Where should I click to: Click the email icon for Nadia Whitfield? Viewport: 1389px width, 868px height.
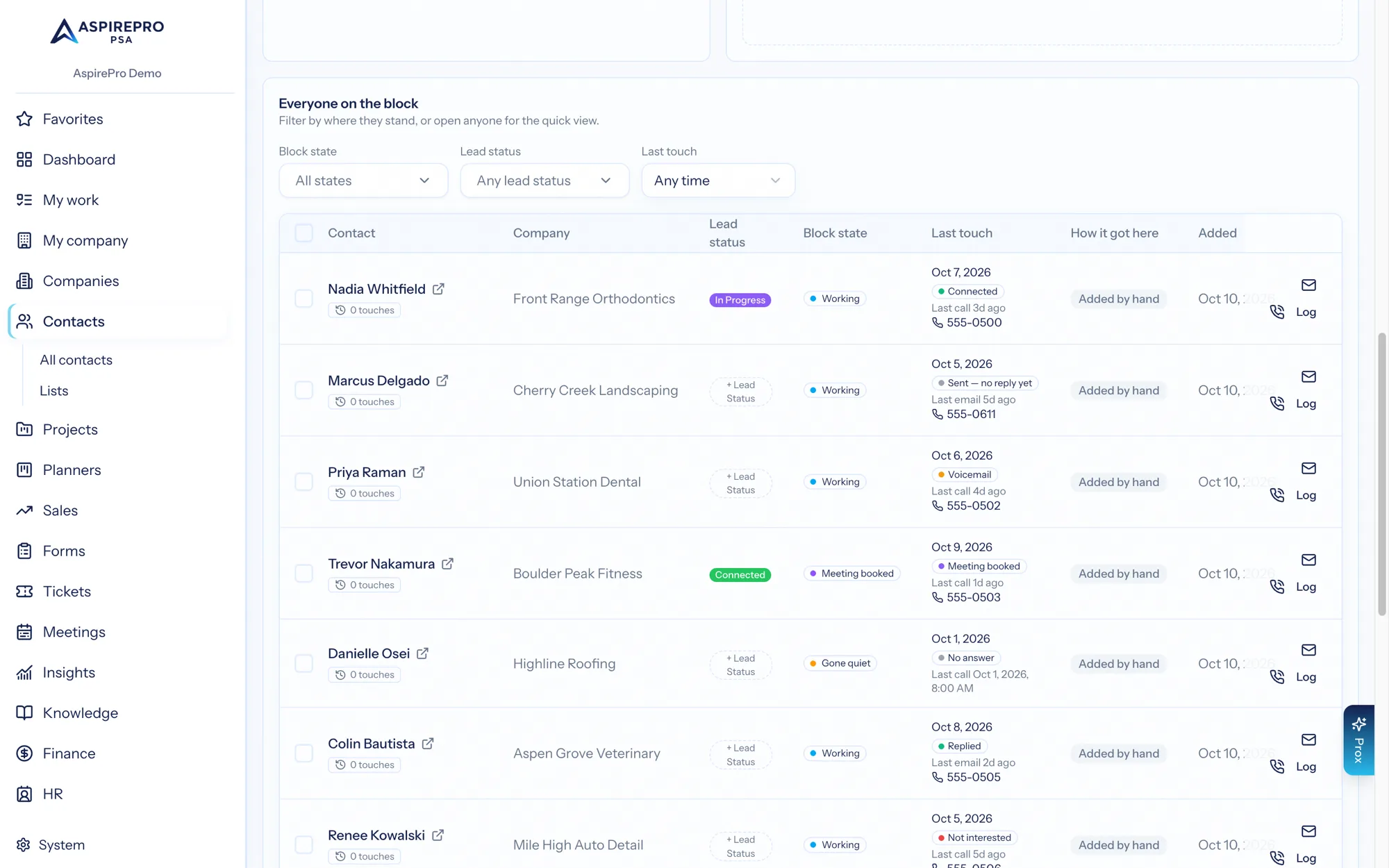click(1308, 285)
